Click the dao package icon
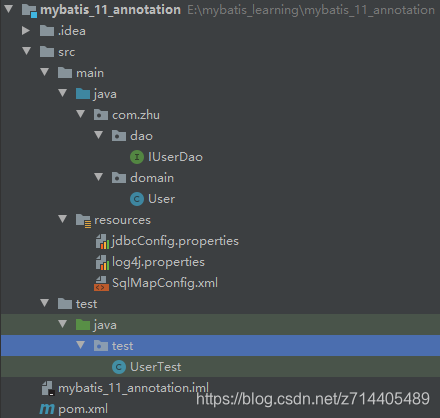The width and height of the screenshot is (440, 418). click(x=119, y=136)
